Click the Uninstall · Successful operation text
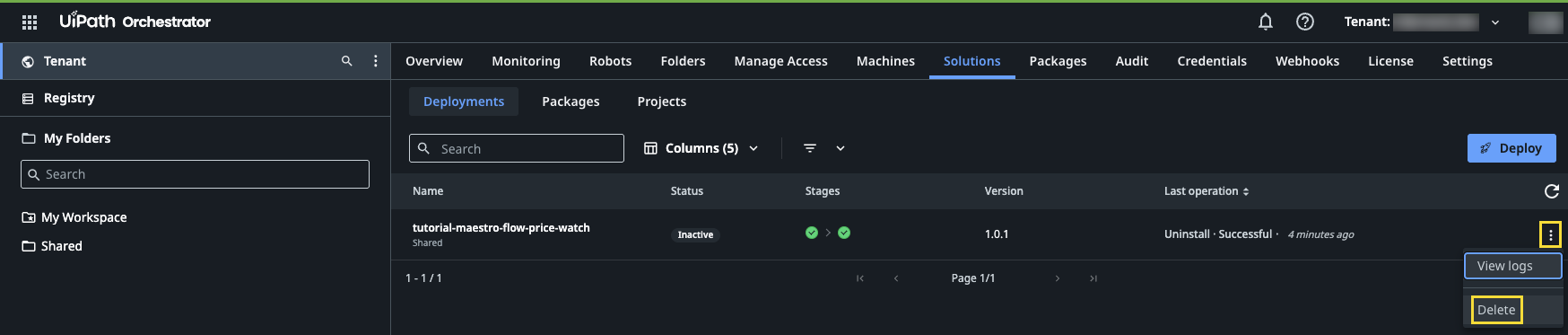The height and width of the screenshot is (335, 1568). pos(1218,234)
